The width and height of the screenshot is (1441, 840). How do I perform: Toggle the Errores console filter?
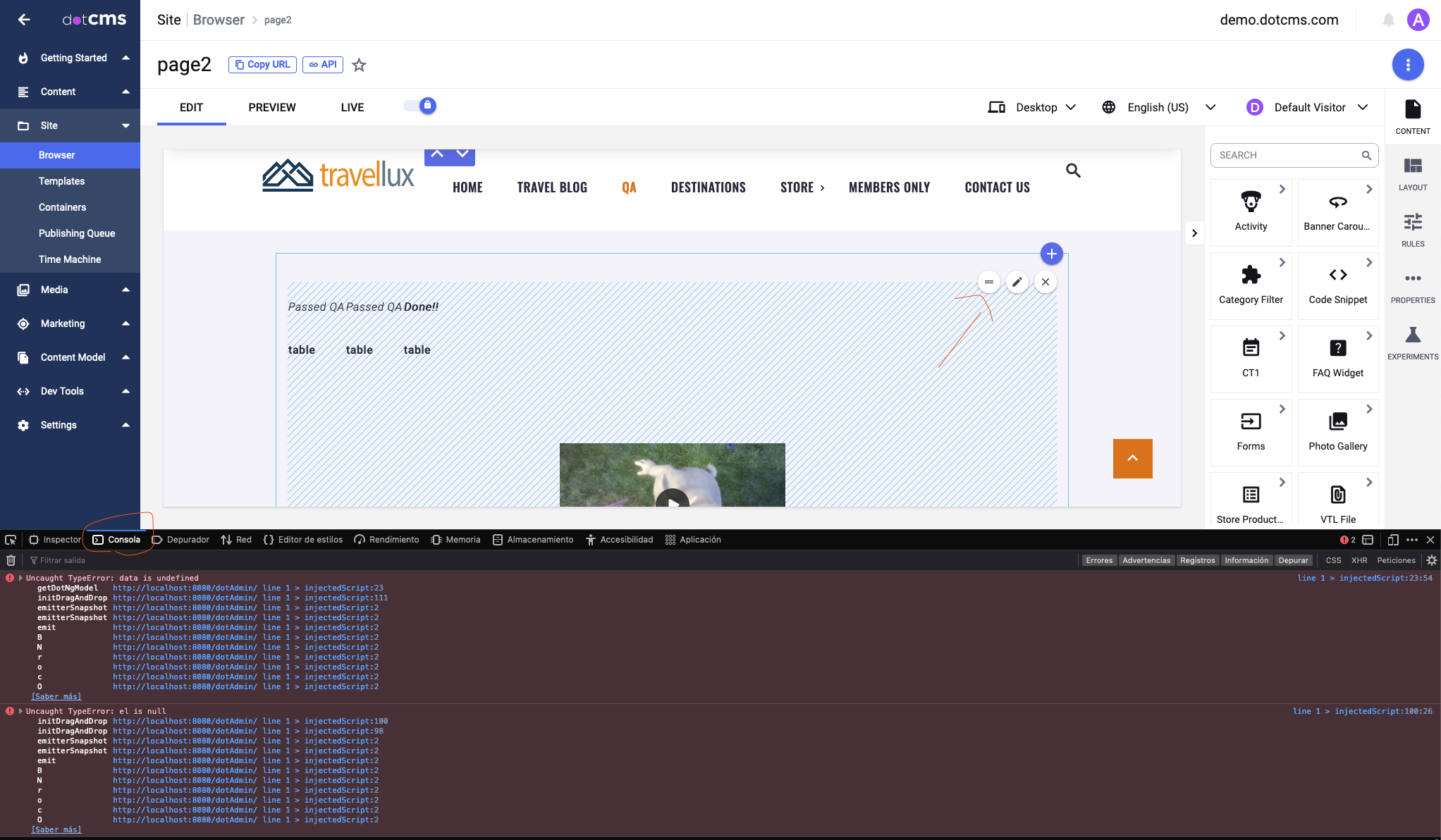click(x=1098, y=560)
